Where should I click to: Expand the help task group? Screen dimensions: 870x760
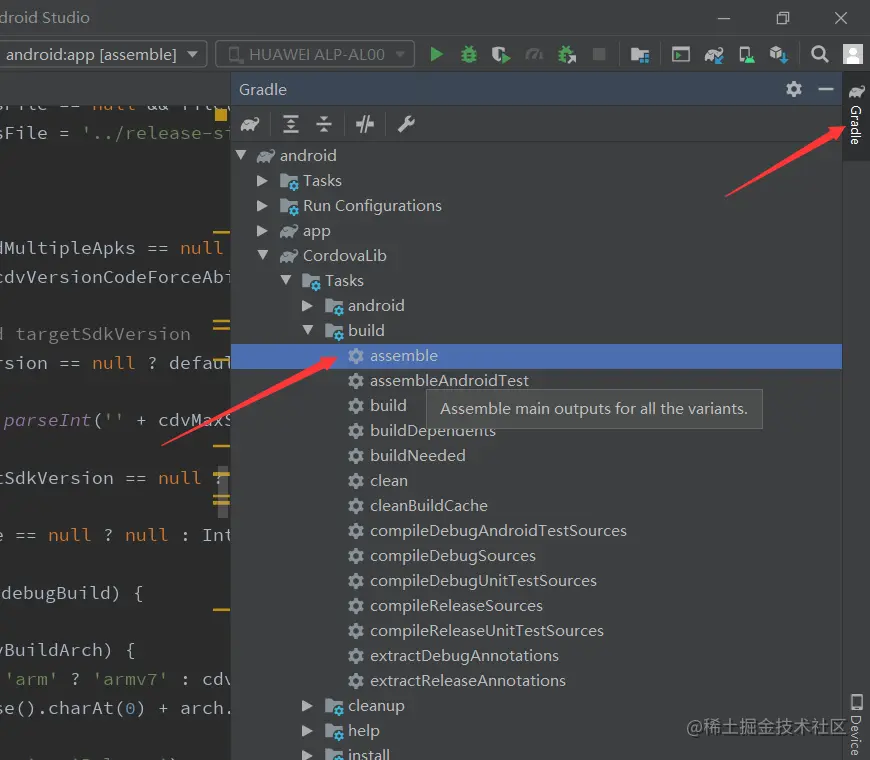coord(307,730)
